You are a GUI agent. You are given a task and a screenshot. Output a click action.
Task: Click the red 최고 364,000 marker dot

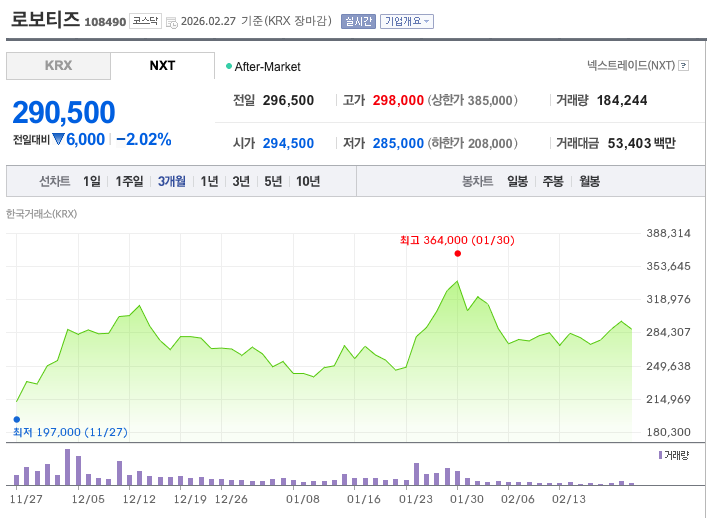pos(458,253)
